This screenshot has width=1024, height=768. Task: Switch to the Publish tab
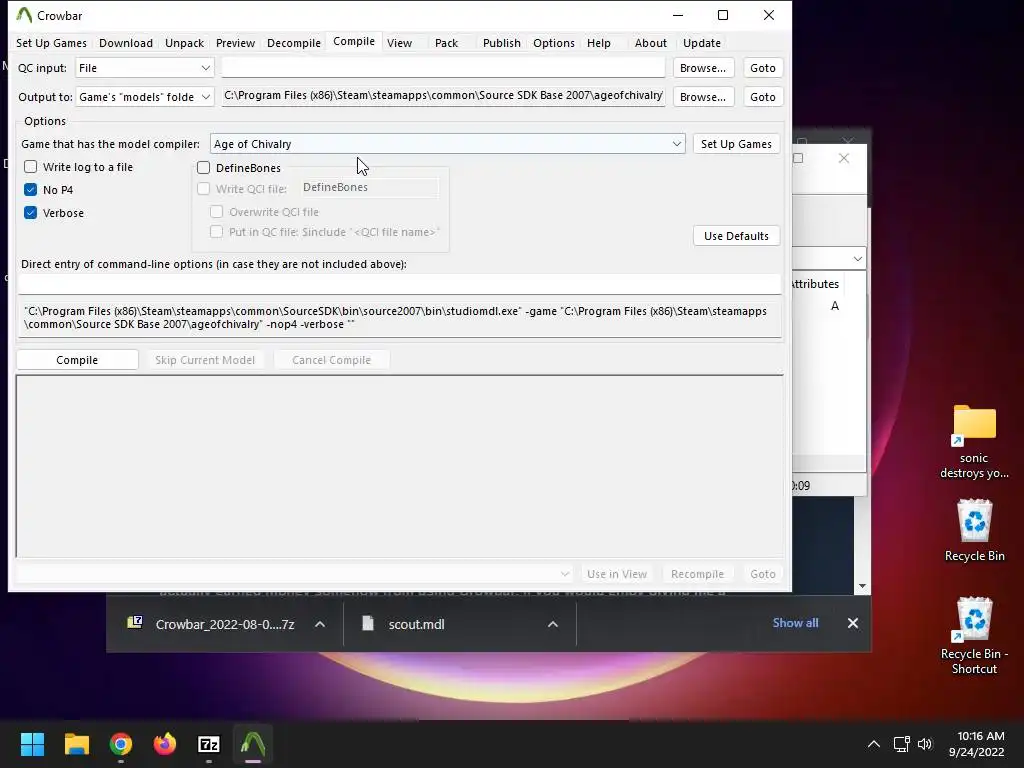tap(502, 43)
